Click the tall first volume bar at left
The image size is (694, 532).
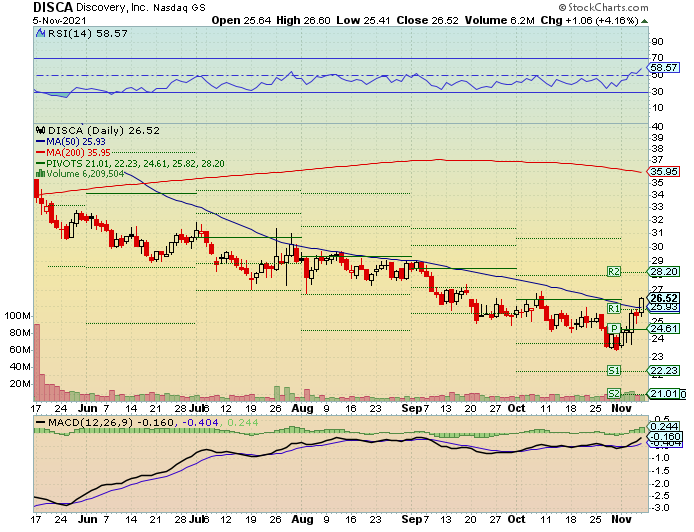point(37,362)
